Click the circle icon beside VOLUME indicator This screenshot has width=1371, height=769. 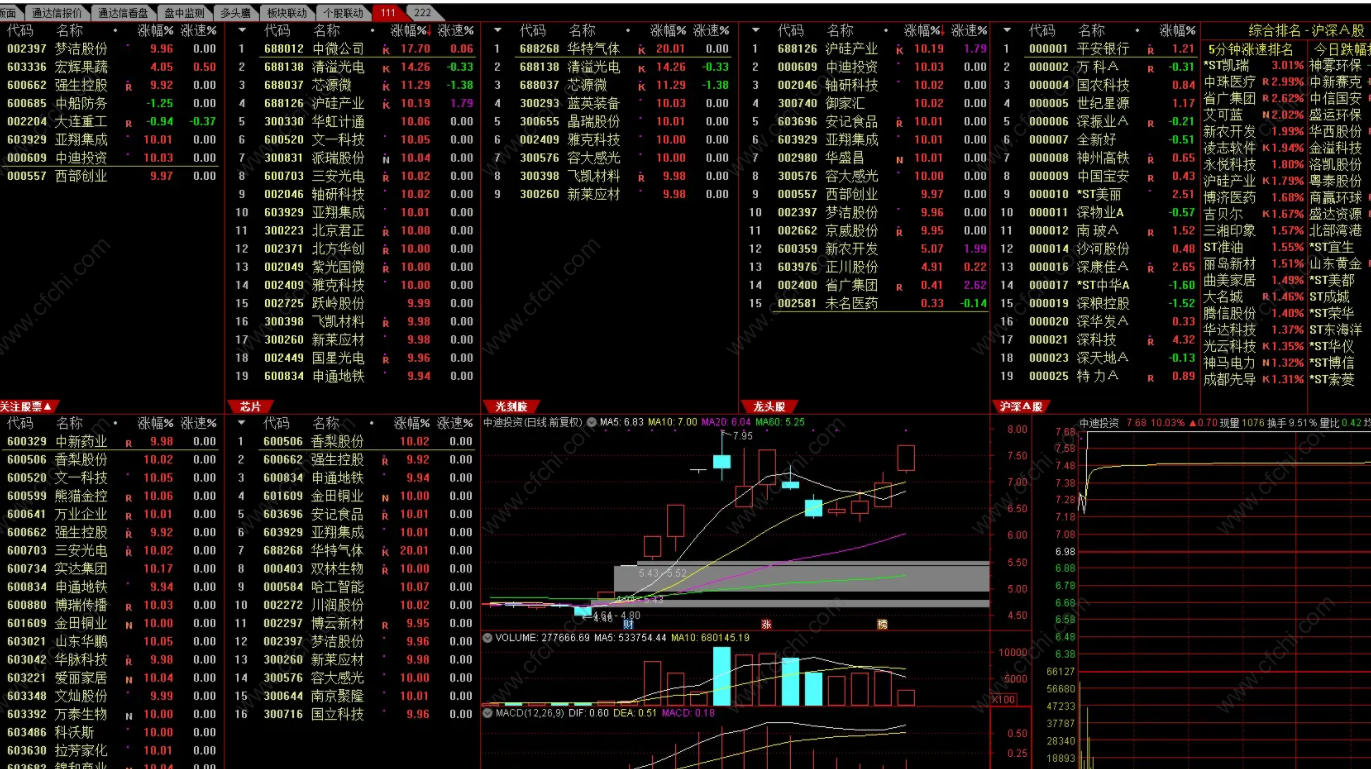pyautogui.click(x=488, y=637)
